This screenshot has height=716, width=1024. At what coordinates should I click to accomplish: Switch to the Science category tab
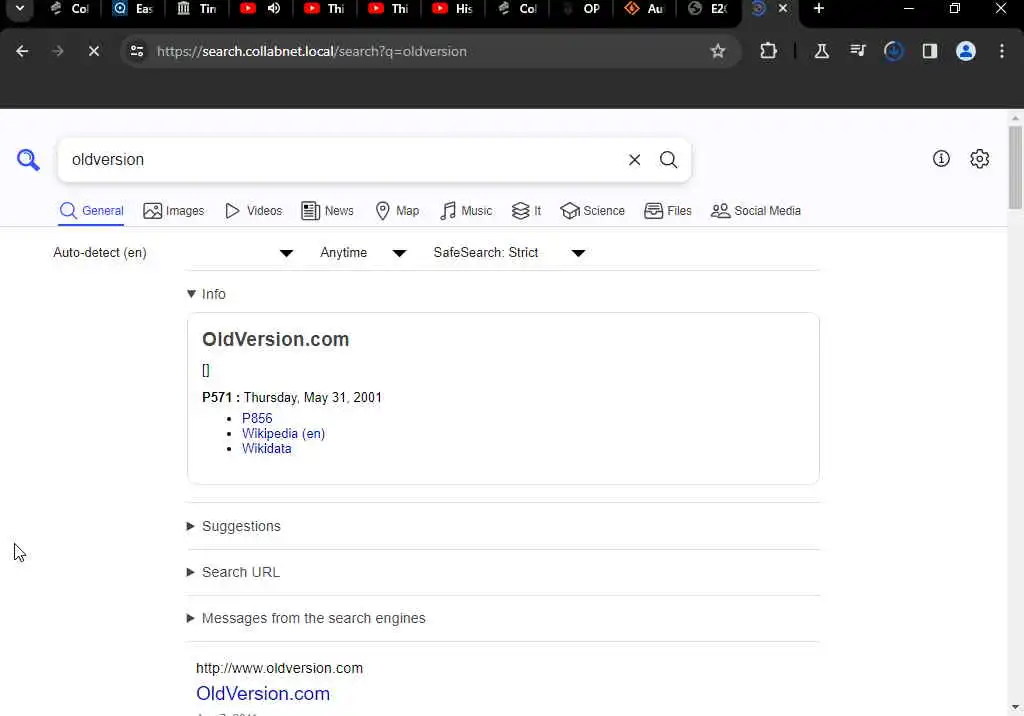(592, 210)
